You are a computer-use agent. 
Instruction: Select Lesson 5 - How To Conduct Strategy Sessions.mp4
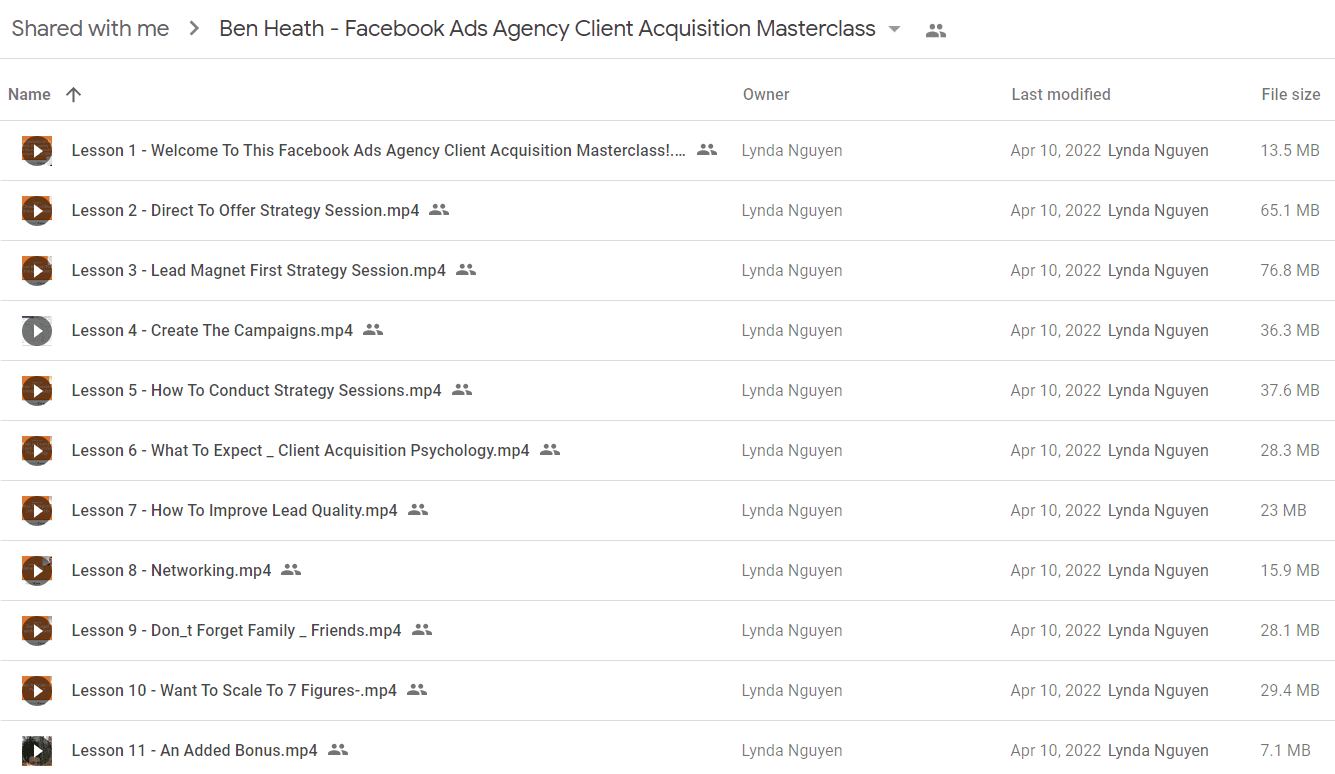pos(667,391)
